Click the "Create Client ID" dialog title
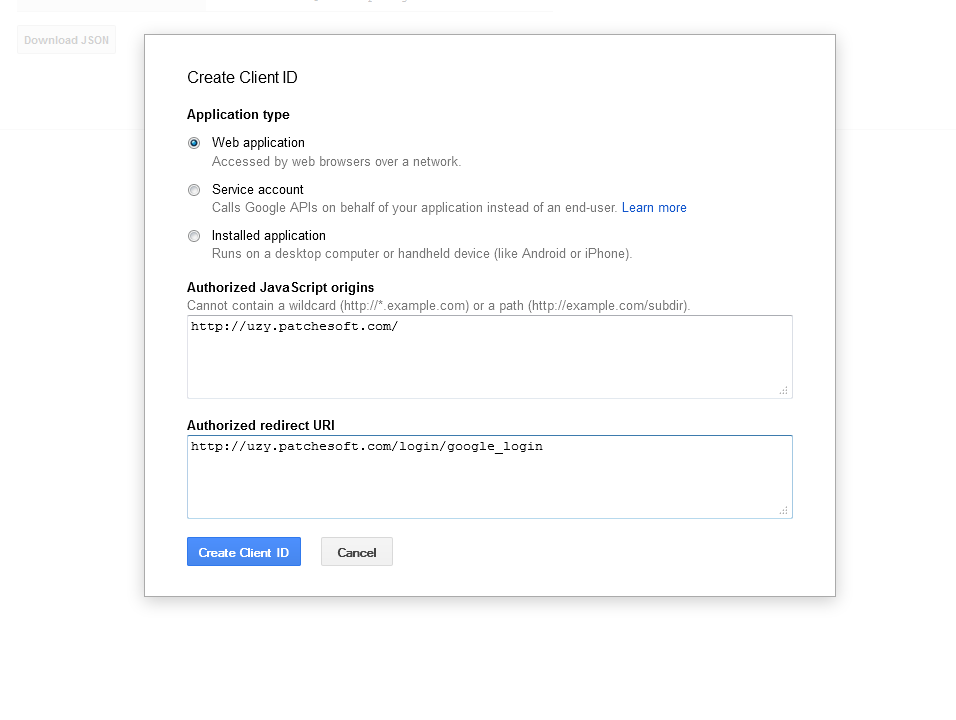The width and height of the screenshot is (956, 720). pos(242,78)
